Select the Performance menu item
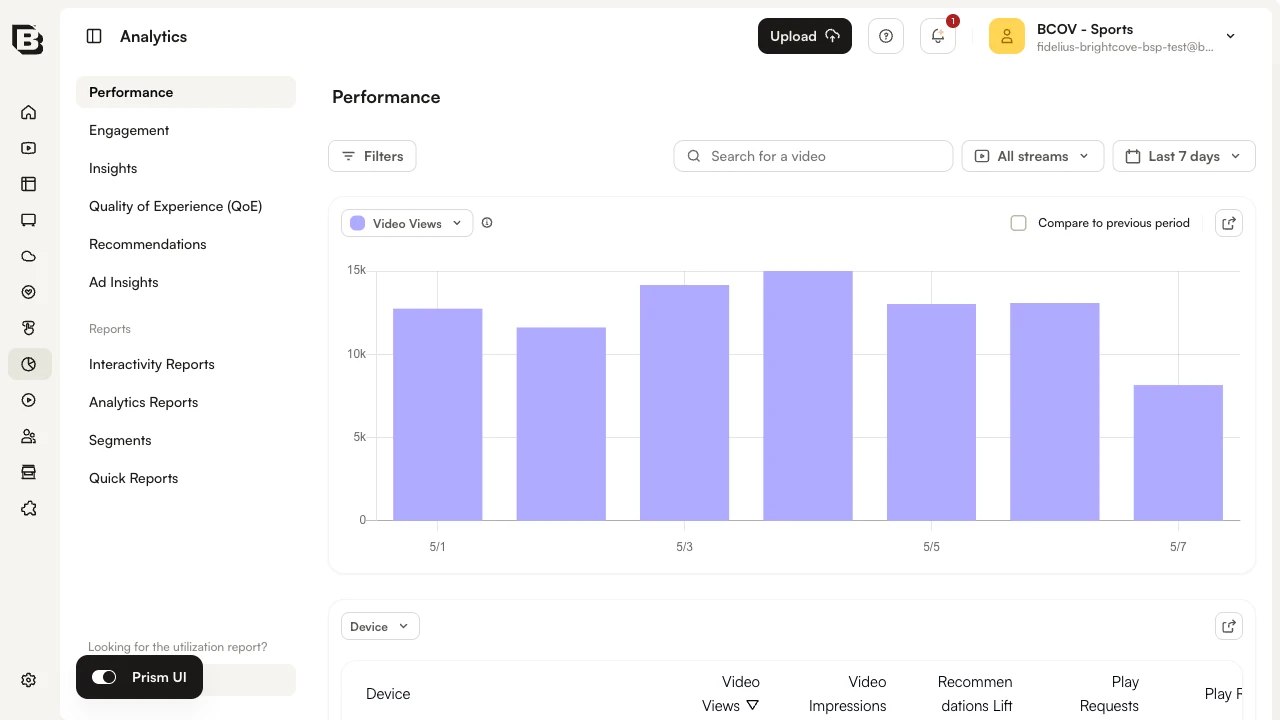The image size is (1280, 720). click(186, 92)
